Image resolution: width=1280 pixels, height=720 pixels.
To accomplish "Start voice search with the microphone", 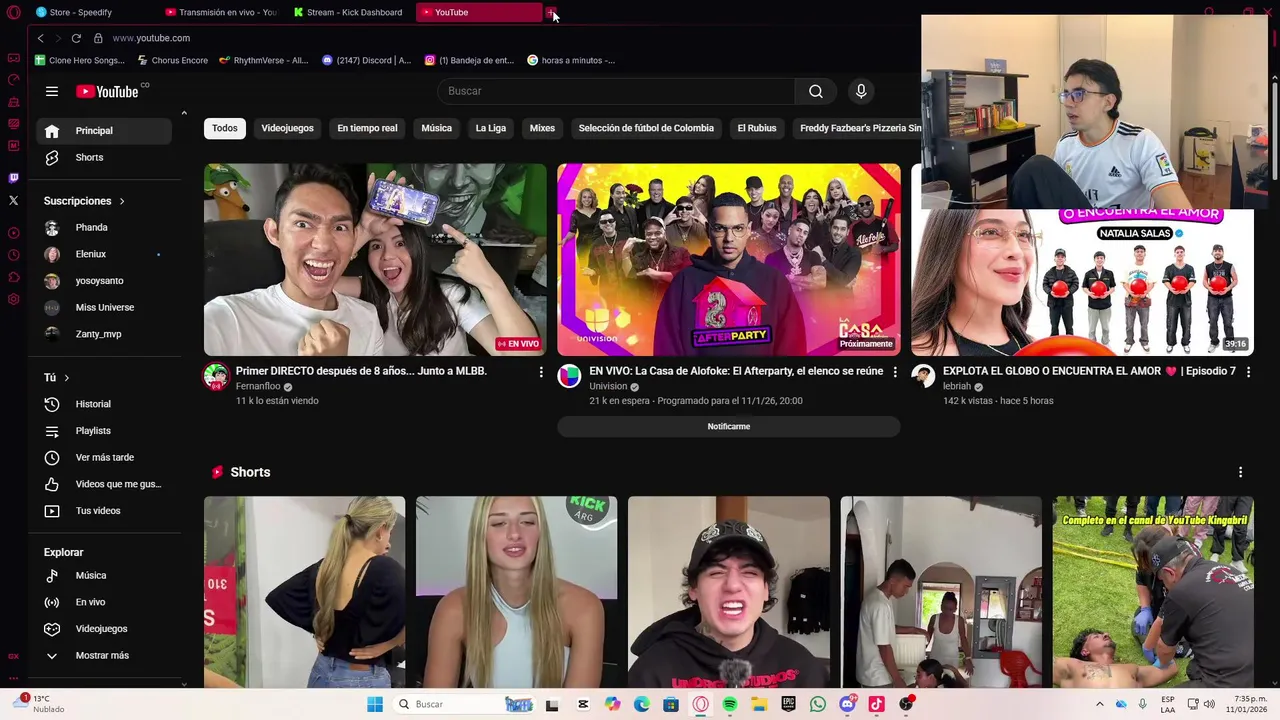I will coord(861,91).
